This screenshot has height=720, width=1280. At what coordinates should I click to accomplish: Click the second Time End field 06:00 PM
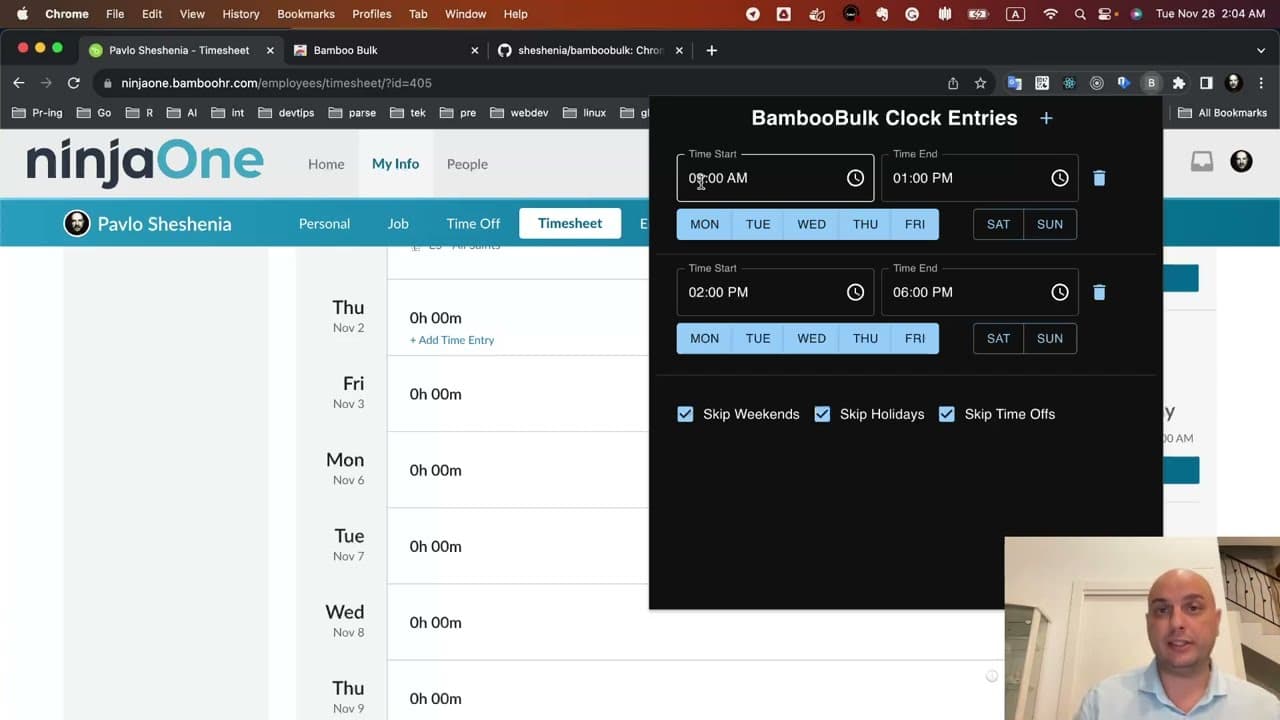pos(979,292)
